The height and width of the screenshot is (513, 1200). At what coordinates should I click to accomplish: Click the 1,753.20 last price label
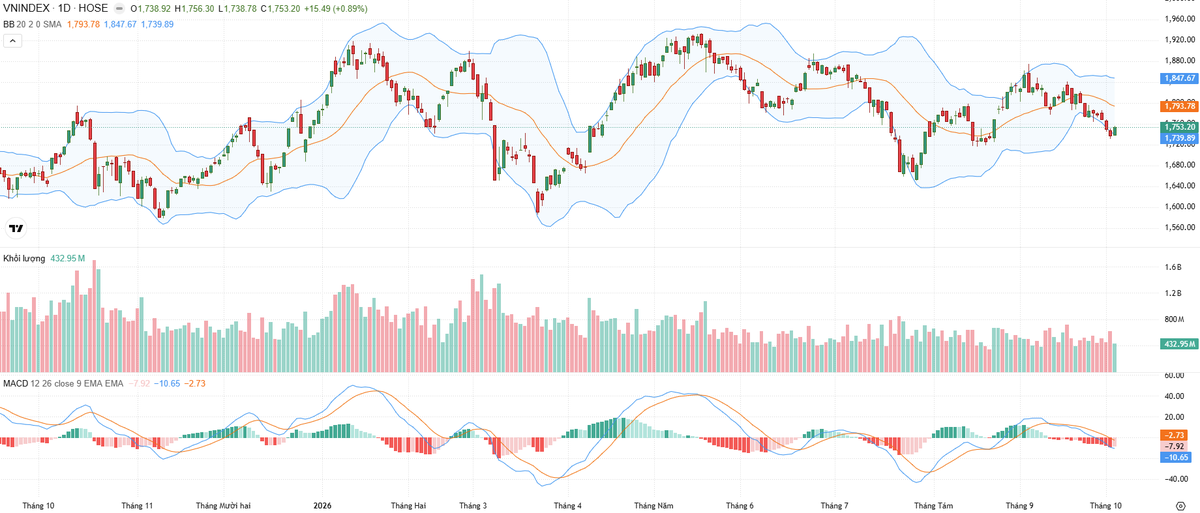click(1179, 128)
